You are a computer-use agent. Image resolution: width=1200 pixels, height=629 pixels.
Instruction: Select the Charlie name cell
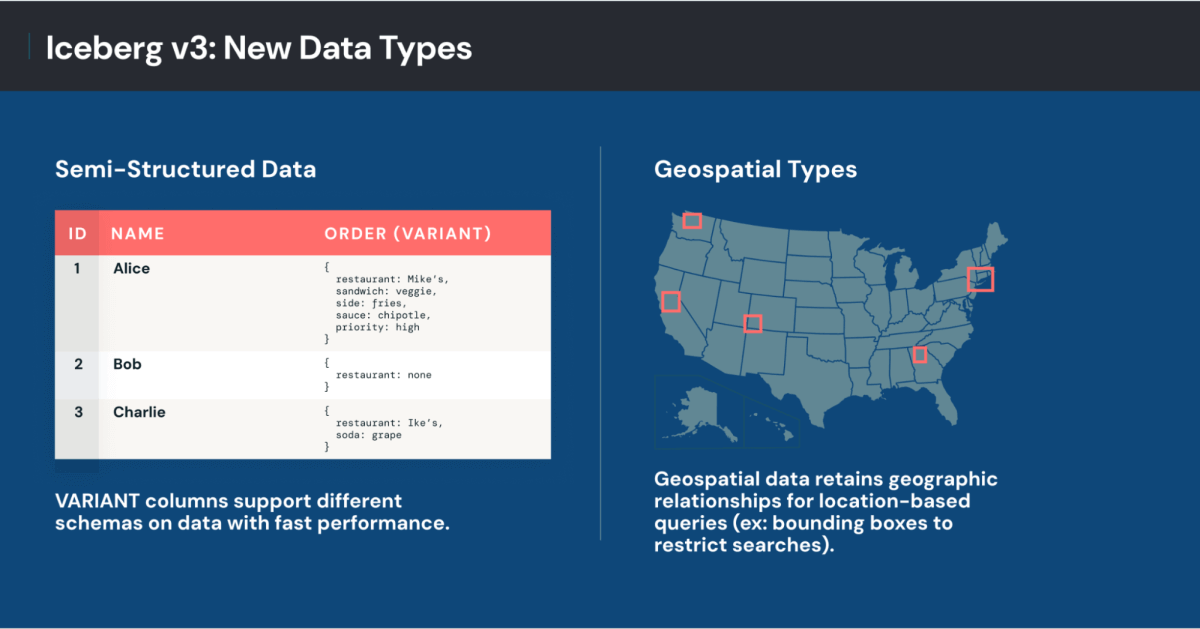click(x=139, y=413)
